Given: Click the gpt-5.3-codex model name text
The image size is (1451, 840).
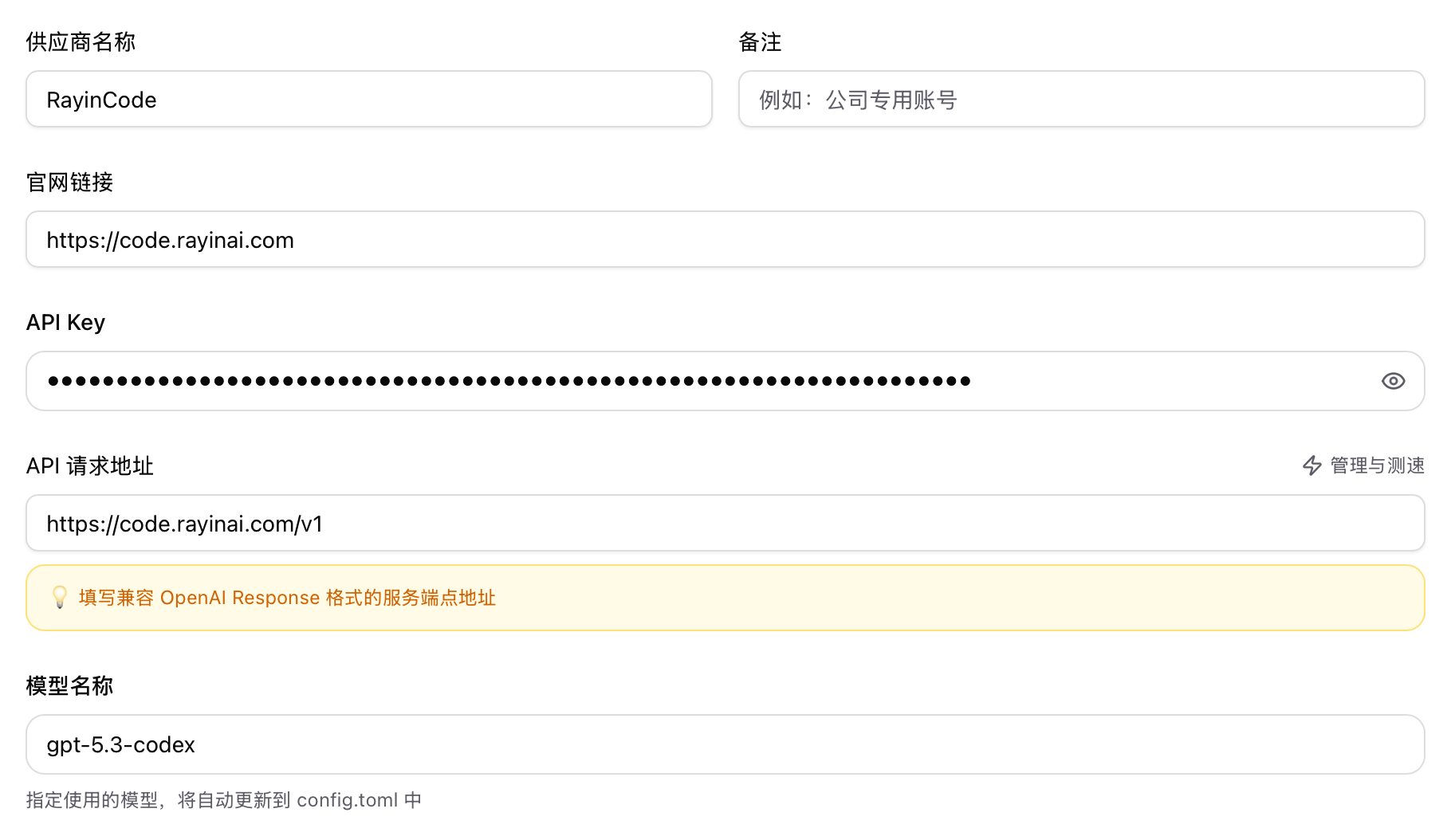Looking at the screenshot, I should tap(120, 744).
